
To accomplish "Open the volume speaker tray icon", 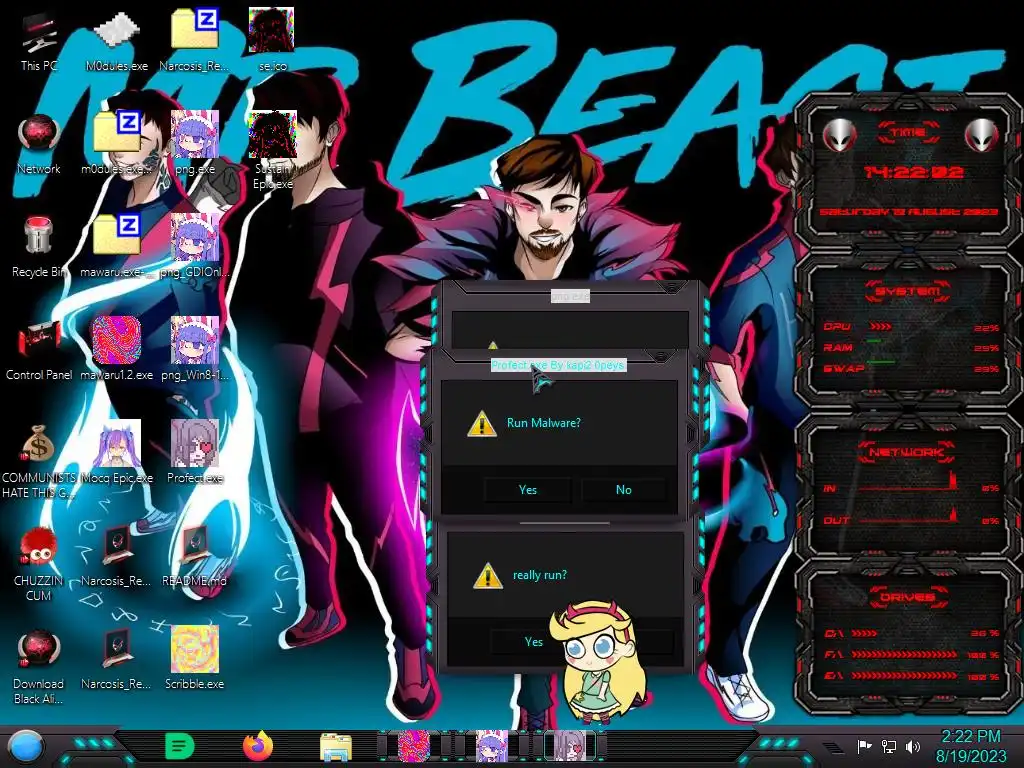I will 913,746.
